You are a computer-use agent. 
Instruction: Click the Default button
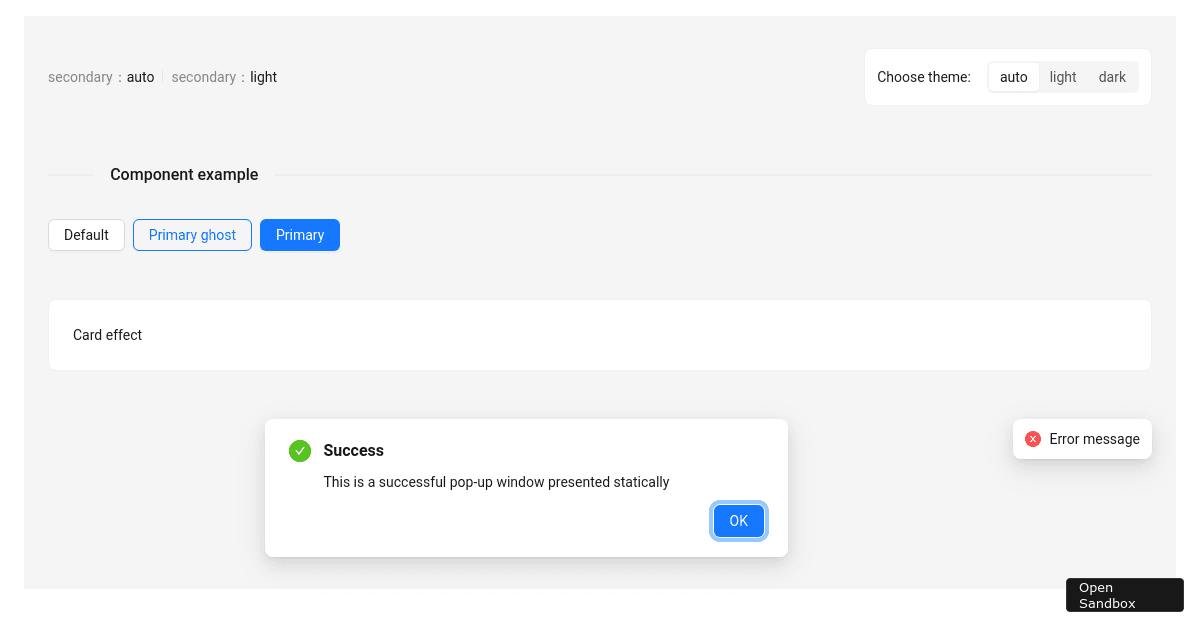86,235
